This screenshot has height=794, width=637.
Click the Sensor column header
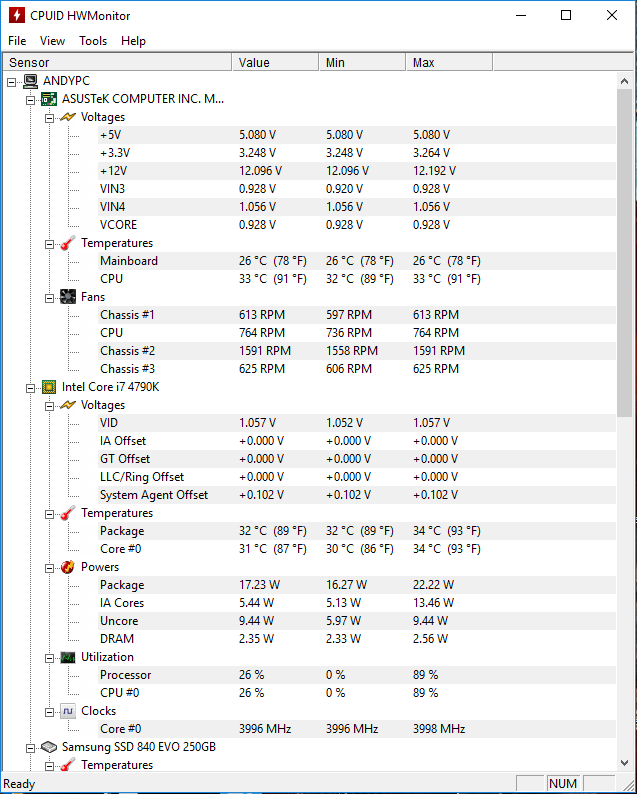coord(117,62)
